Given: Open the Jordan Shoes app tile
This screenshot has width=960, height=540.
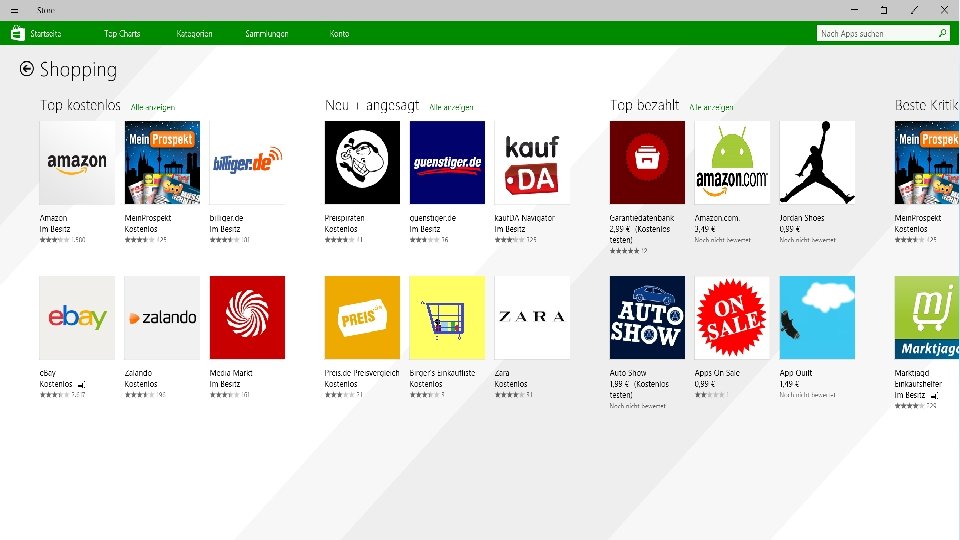Looking at the screenshot, I should [817, 162].
